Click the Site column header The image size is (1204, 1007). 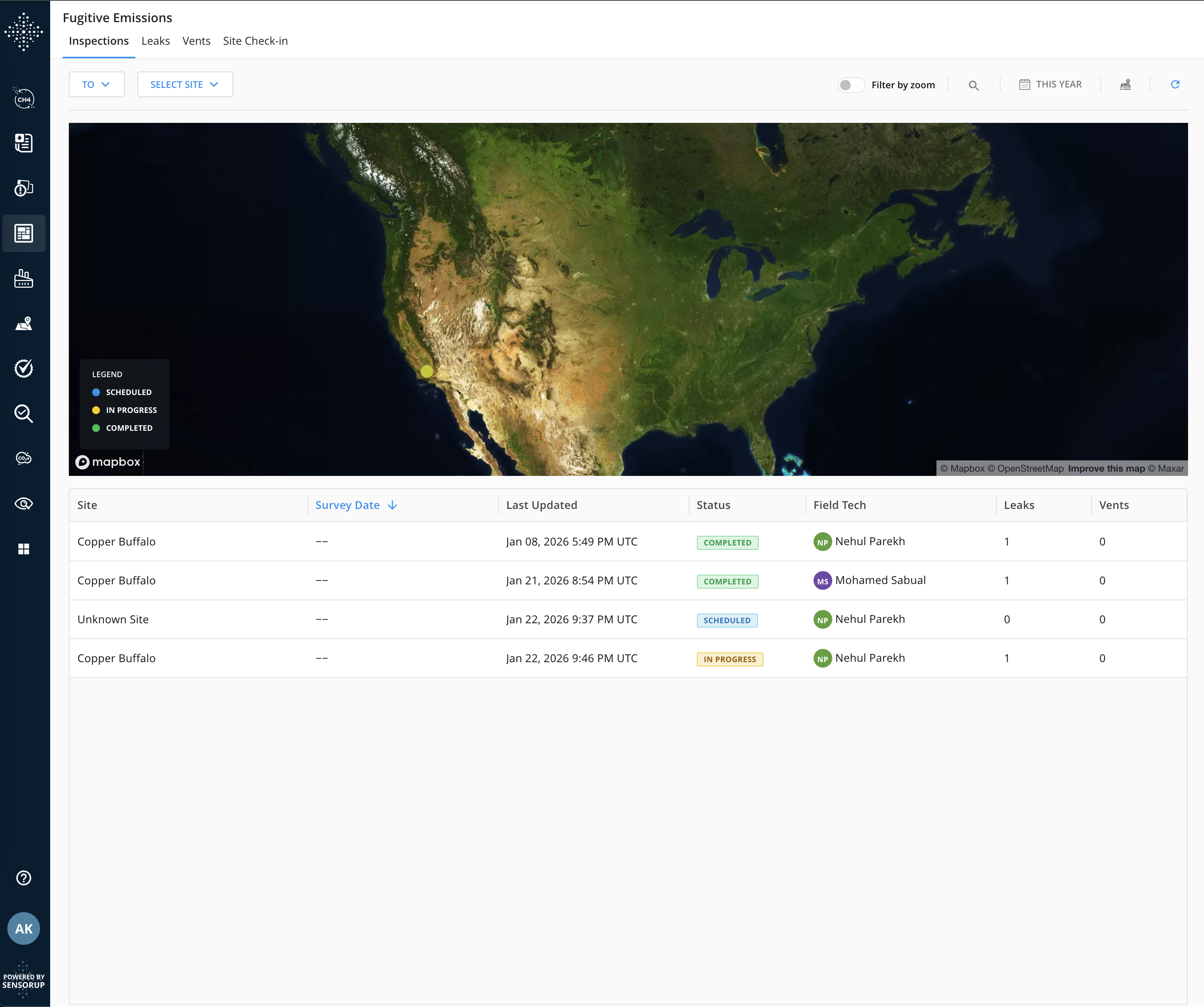tap(87, 505)
